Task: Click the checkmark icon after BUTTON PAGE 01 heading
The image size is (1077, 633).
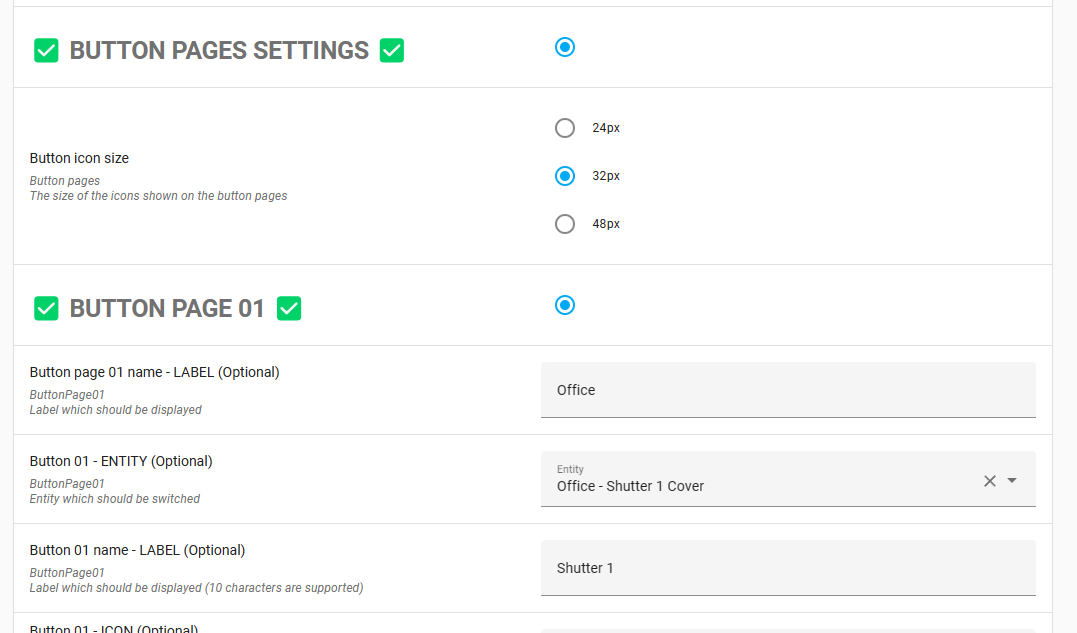Action: point(289,308)
